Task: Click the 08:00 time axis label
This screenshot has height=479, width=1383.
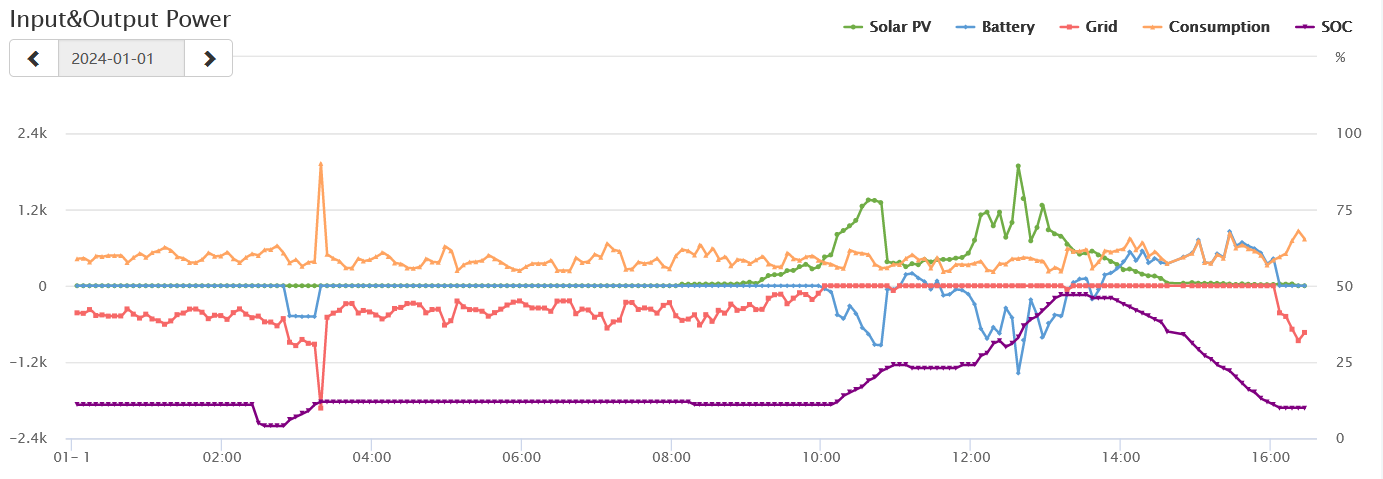Action: point(670,457)
